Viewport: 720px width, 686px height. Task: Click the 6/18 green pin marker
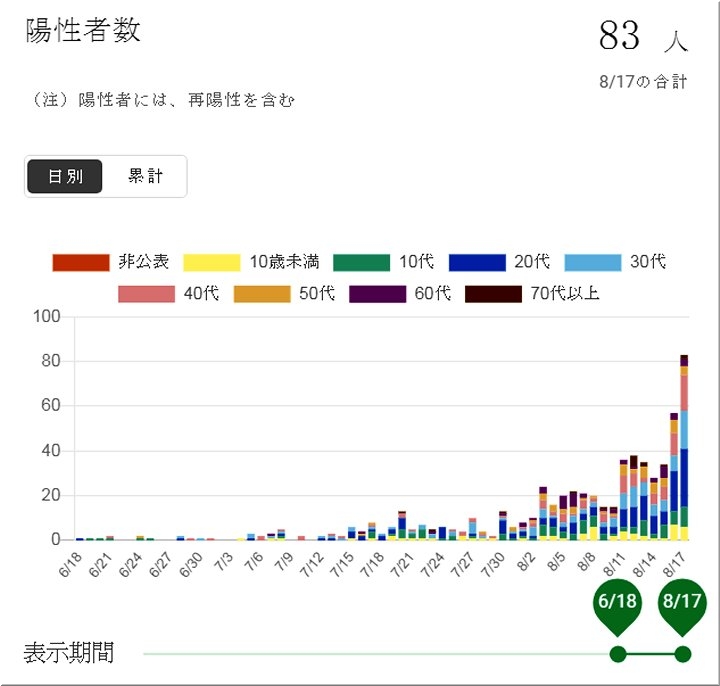[618, 604]
